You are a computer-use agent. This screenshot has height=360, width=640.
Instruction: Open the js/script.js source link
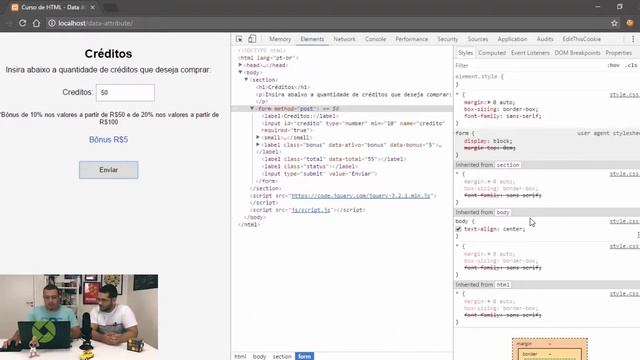(x=311, y=210)
